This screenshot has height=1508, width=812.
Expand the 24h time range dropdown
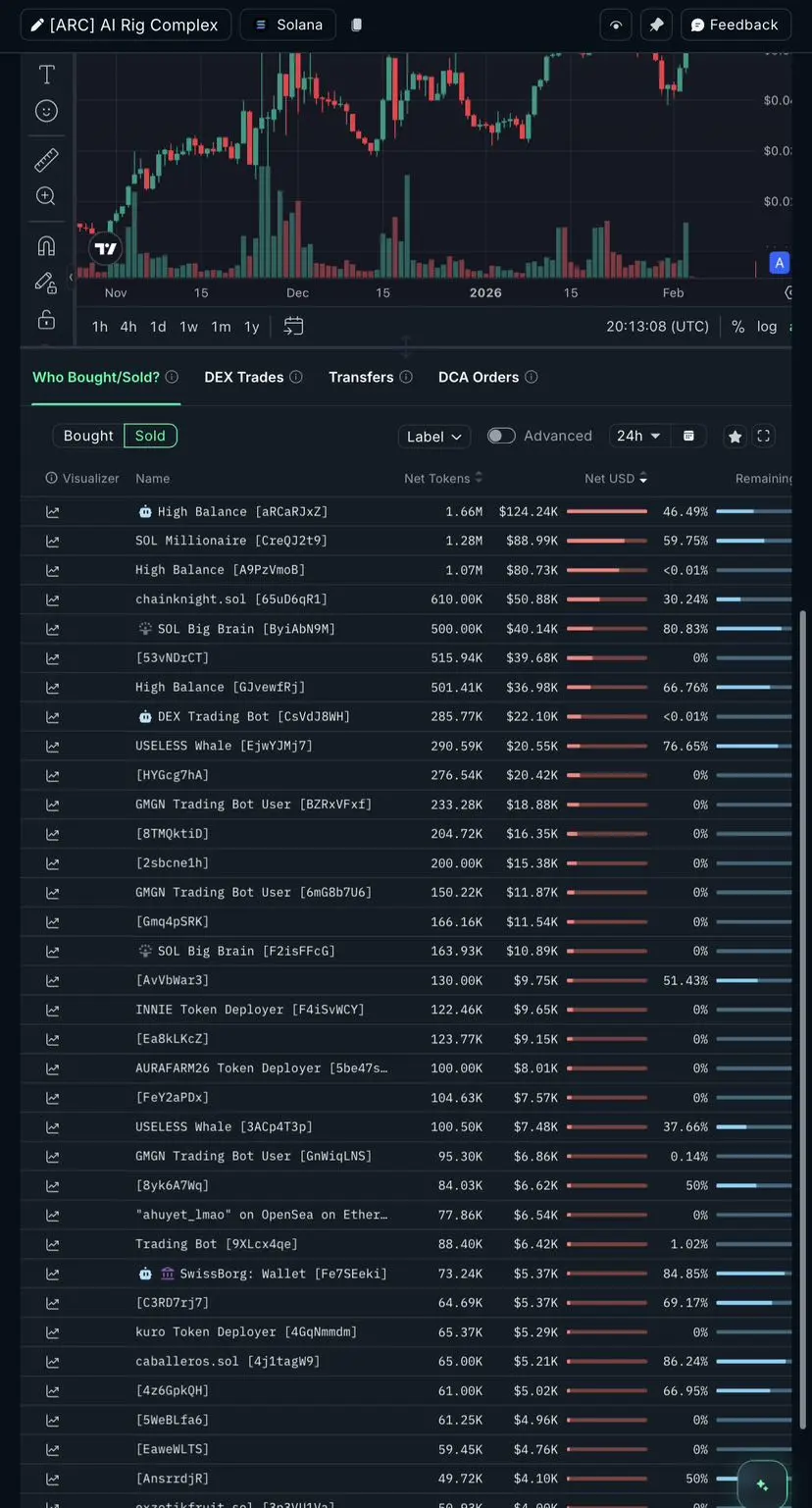pyautogui.click(x=637, y=436)
